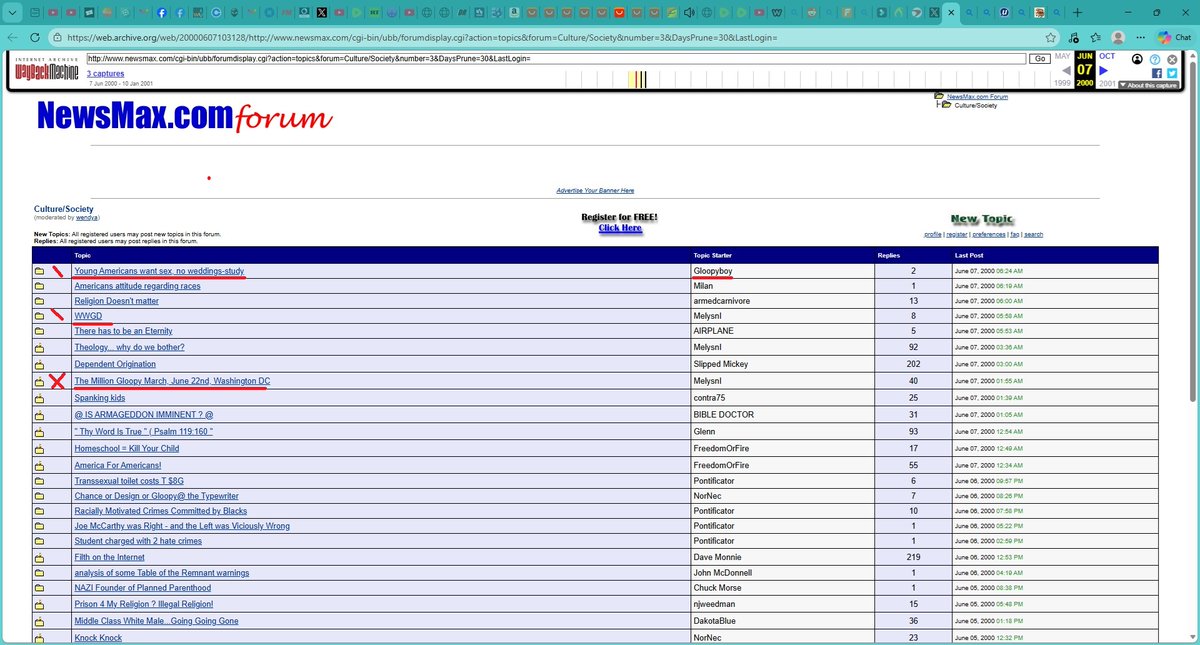Open the profile link under New Topic
The height and width of the screenshot is (645, 1200).
tap(932, 234)
